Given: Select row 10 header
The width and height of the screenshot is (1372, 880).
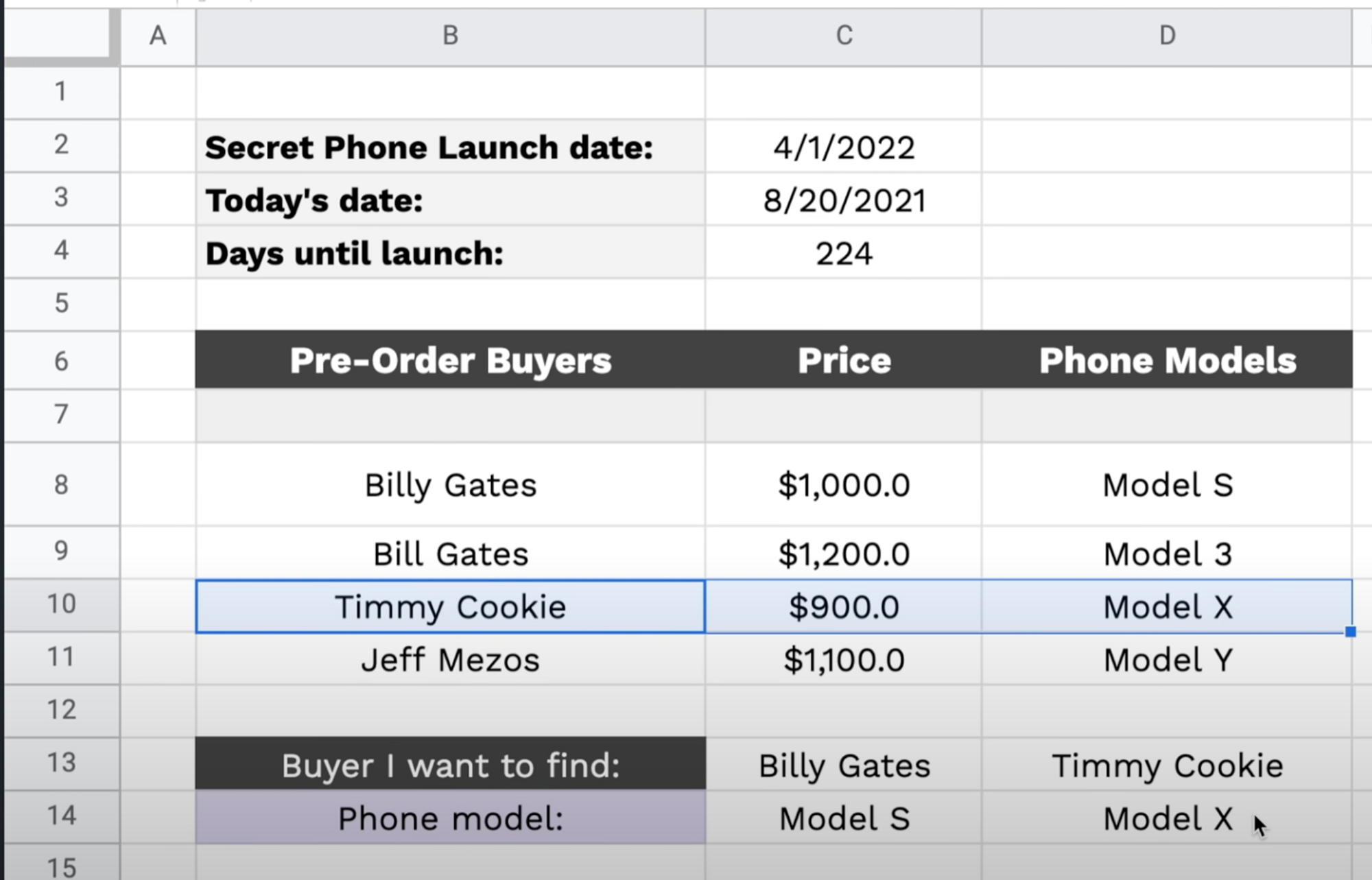Looking at the screenshot, I should [62, 604].
